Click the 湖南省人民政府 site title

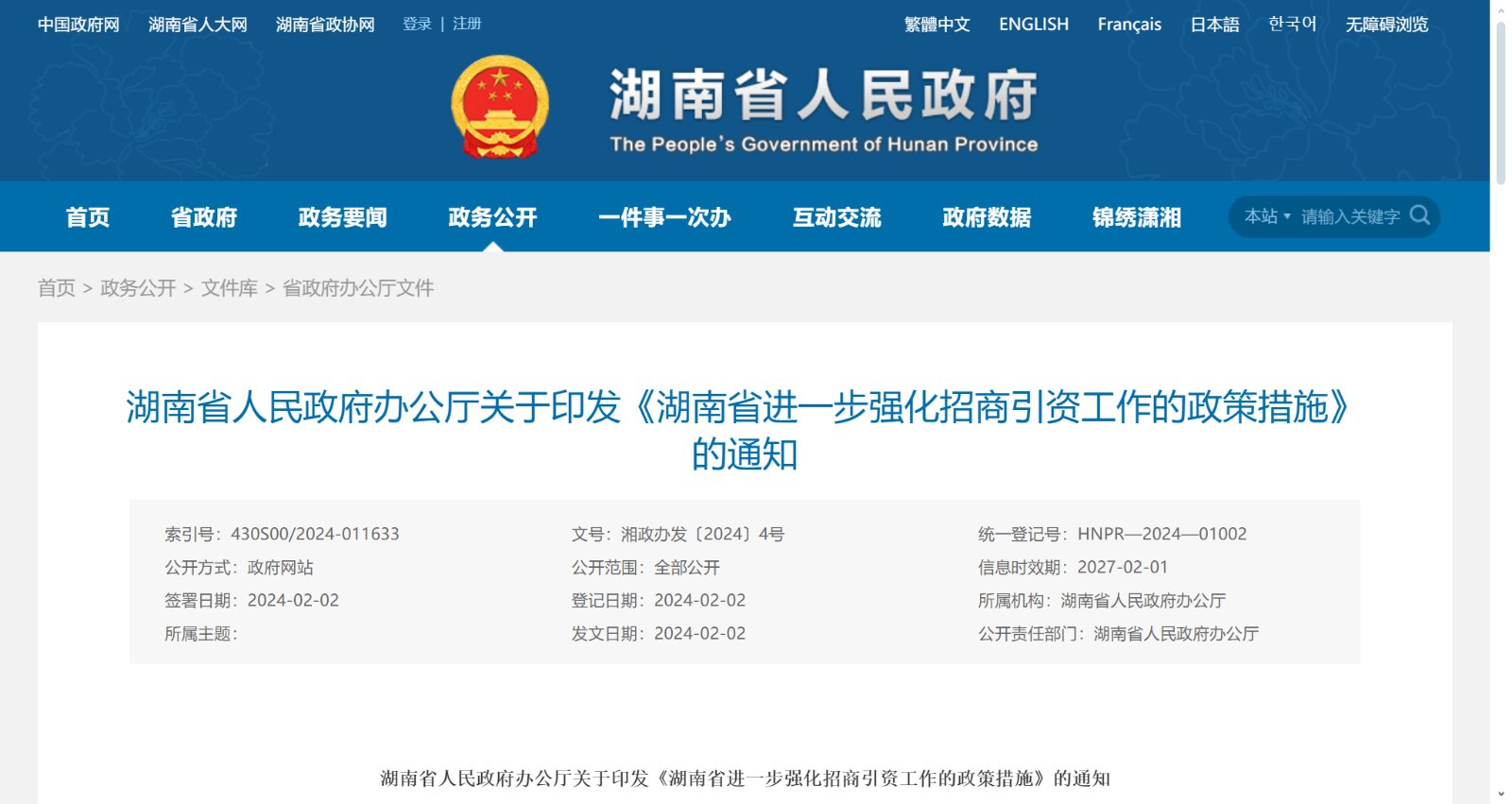pyautogui.click(x=823, y=95)
